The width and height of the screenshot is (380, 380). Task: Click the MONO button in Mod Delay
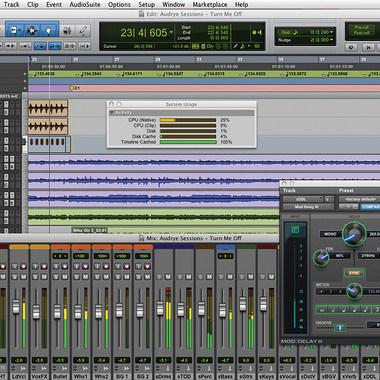[330, 234]
